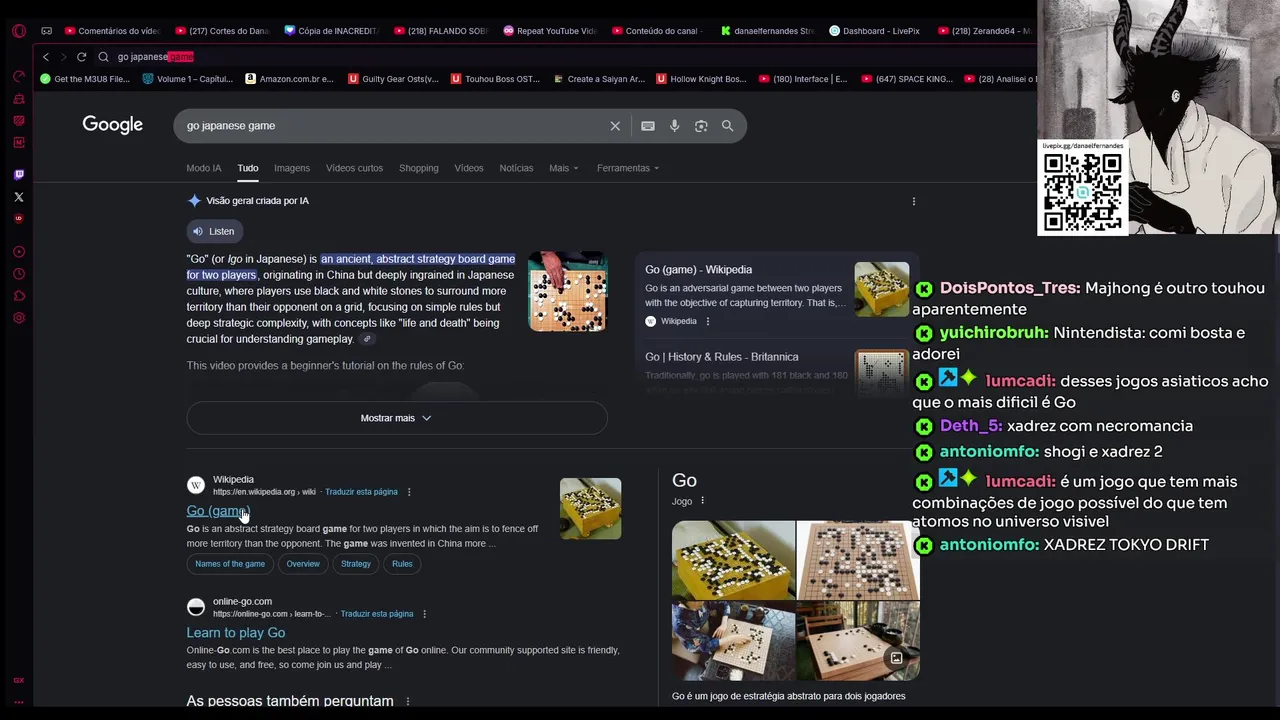Image resolution: width=1280 pixels, height=720 pixels.
Task: Open Go board thumbnail in AI overview
Action: click(567, 291)
